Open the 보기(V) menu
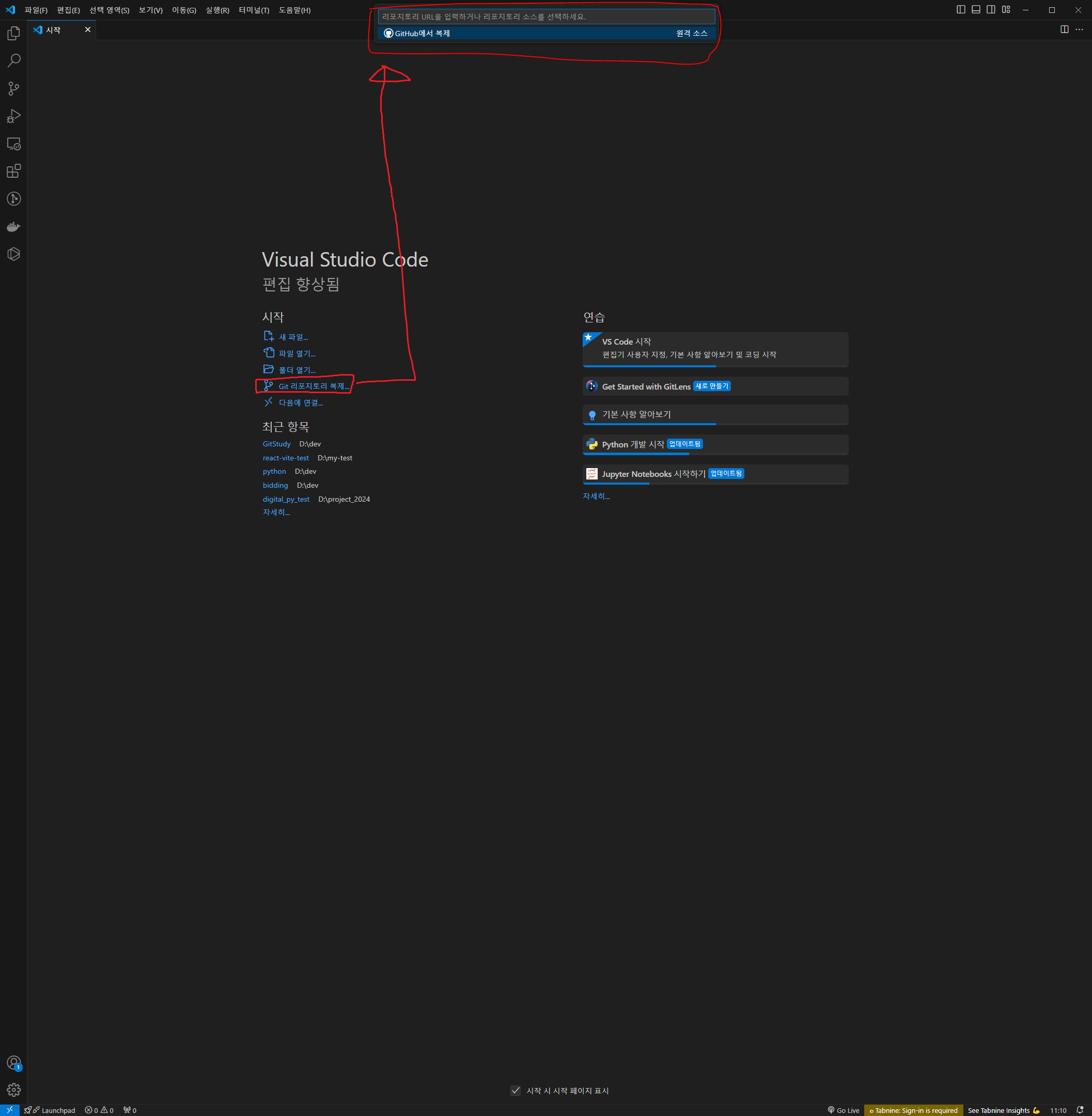 click(x=150, y=10)
